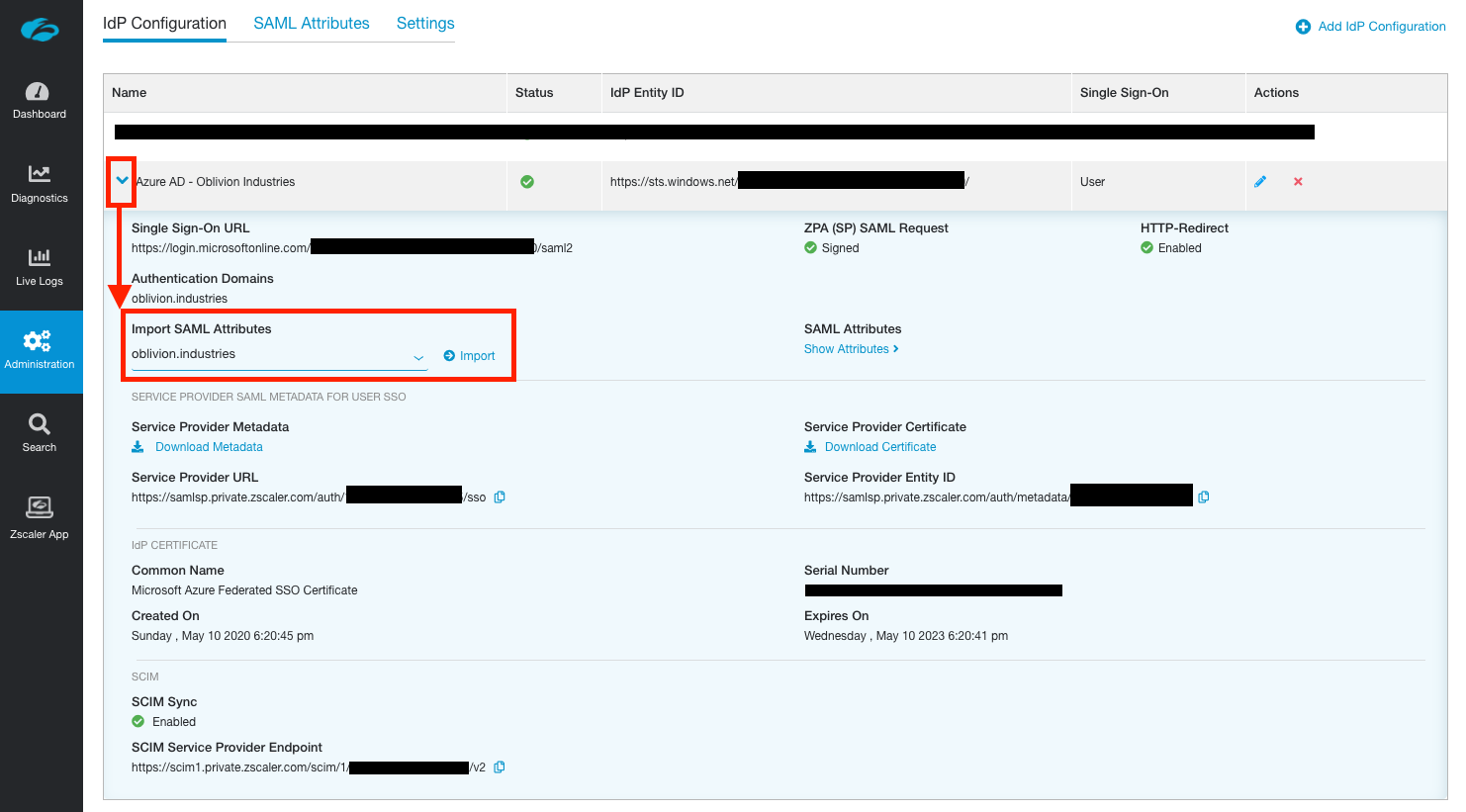
Task: Open the Diagnostics section in the sidebar
Action: pyautogui.click(x=39, y=184)
